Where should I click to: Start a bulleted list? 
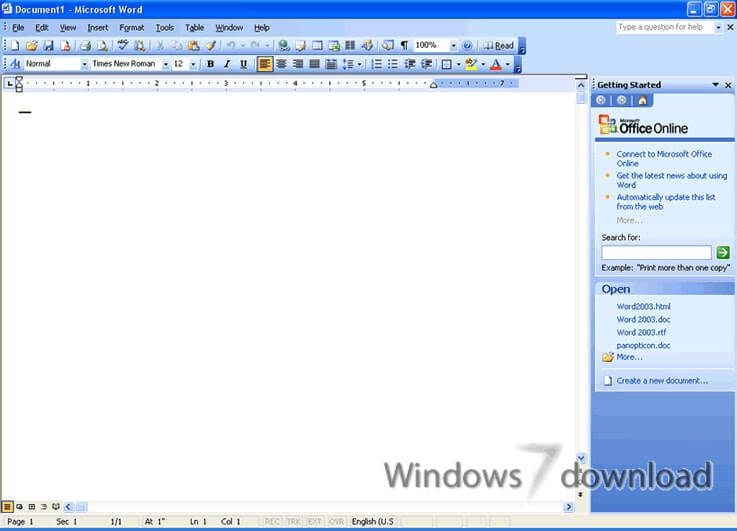393,63
